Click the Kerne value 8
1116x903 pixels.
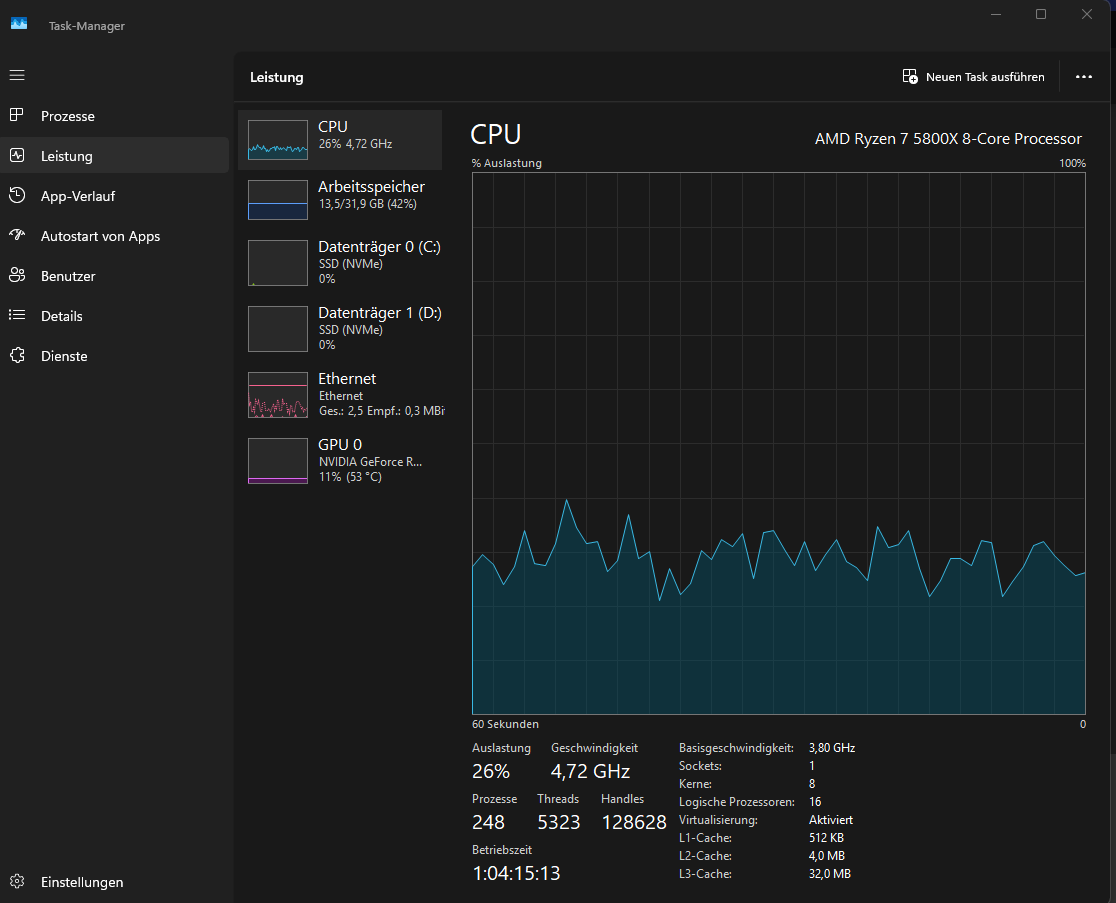coord(812,783)
